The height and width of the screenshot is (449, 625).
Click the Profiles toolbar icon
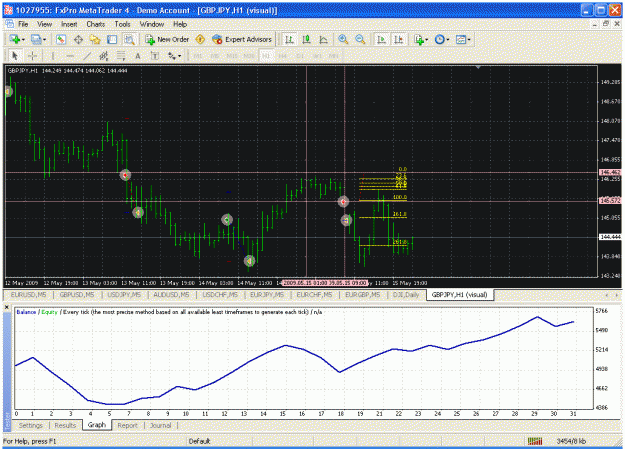click(36, 39)
